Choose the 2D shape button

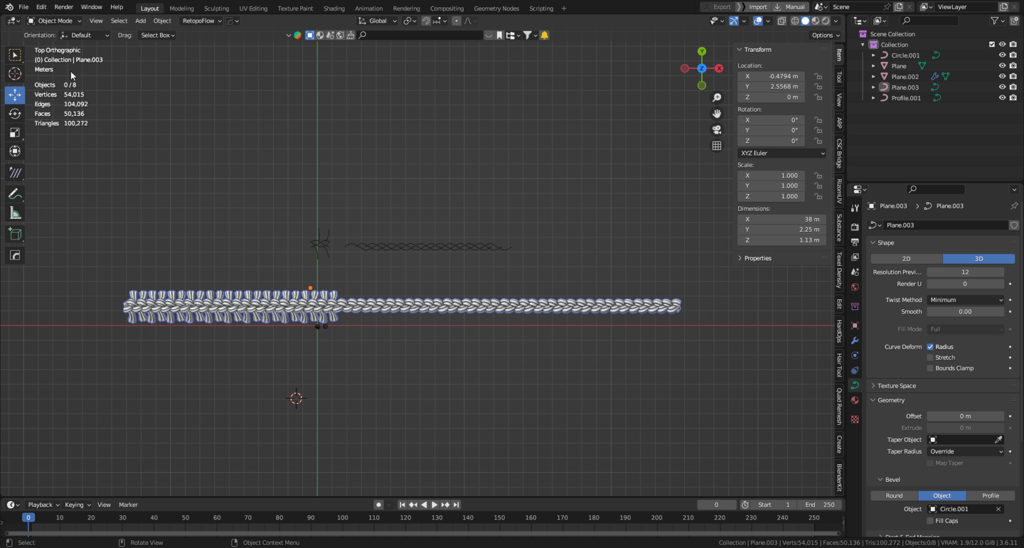point(906,259)
